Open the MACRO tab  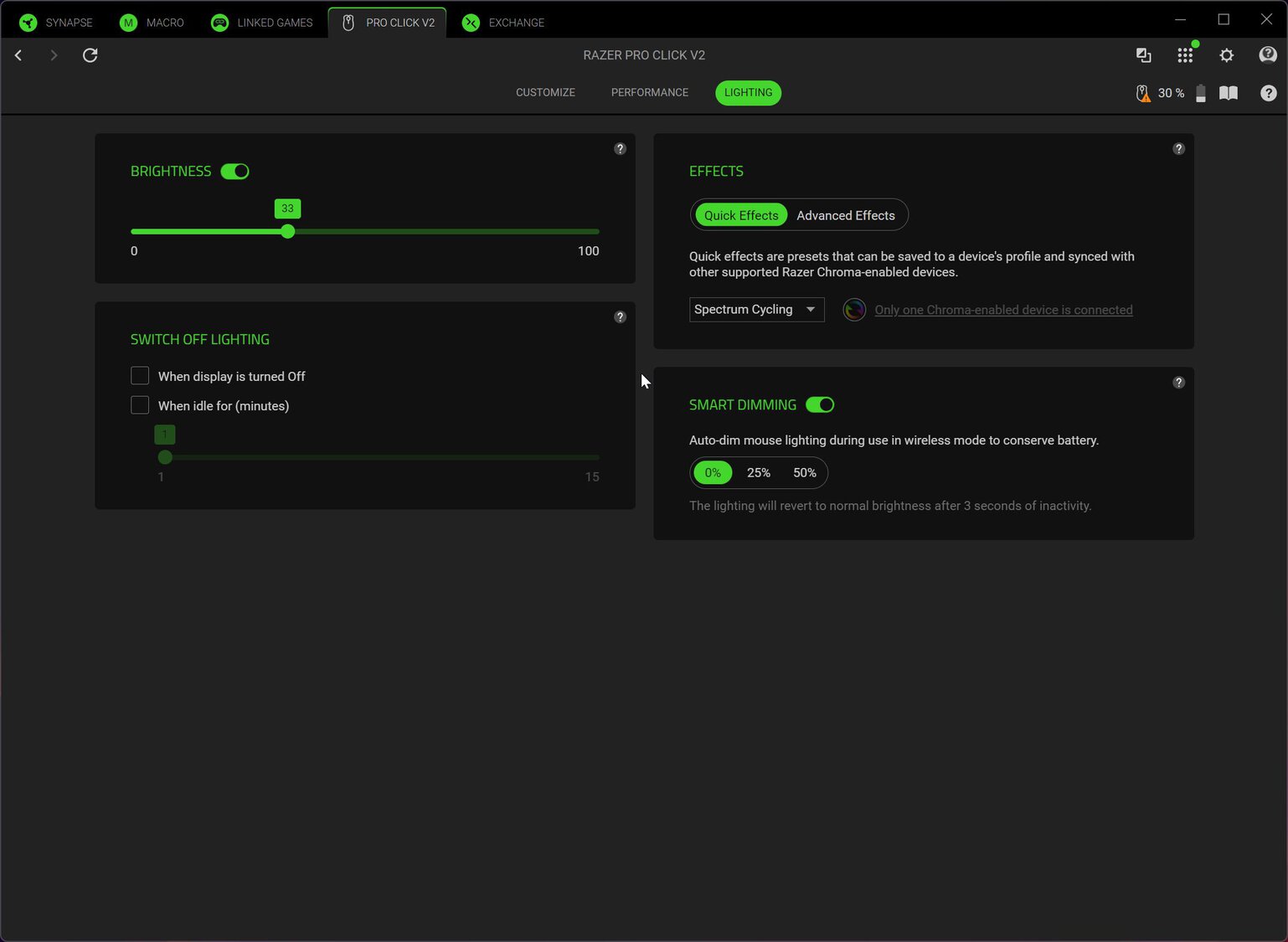tap(152, 23)
